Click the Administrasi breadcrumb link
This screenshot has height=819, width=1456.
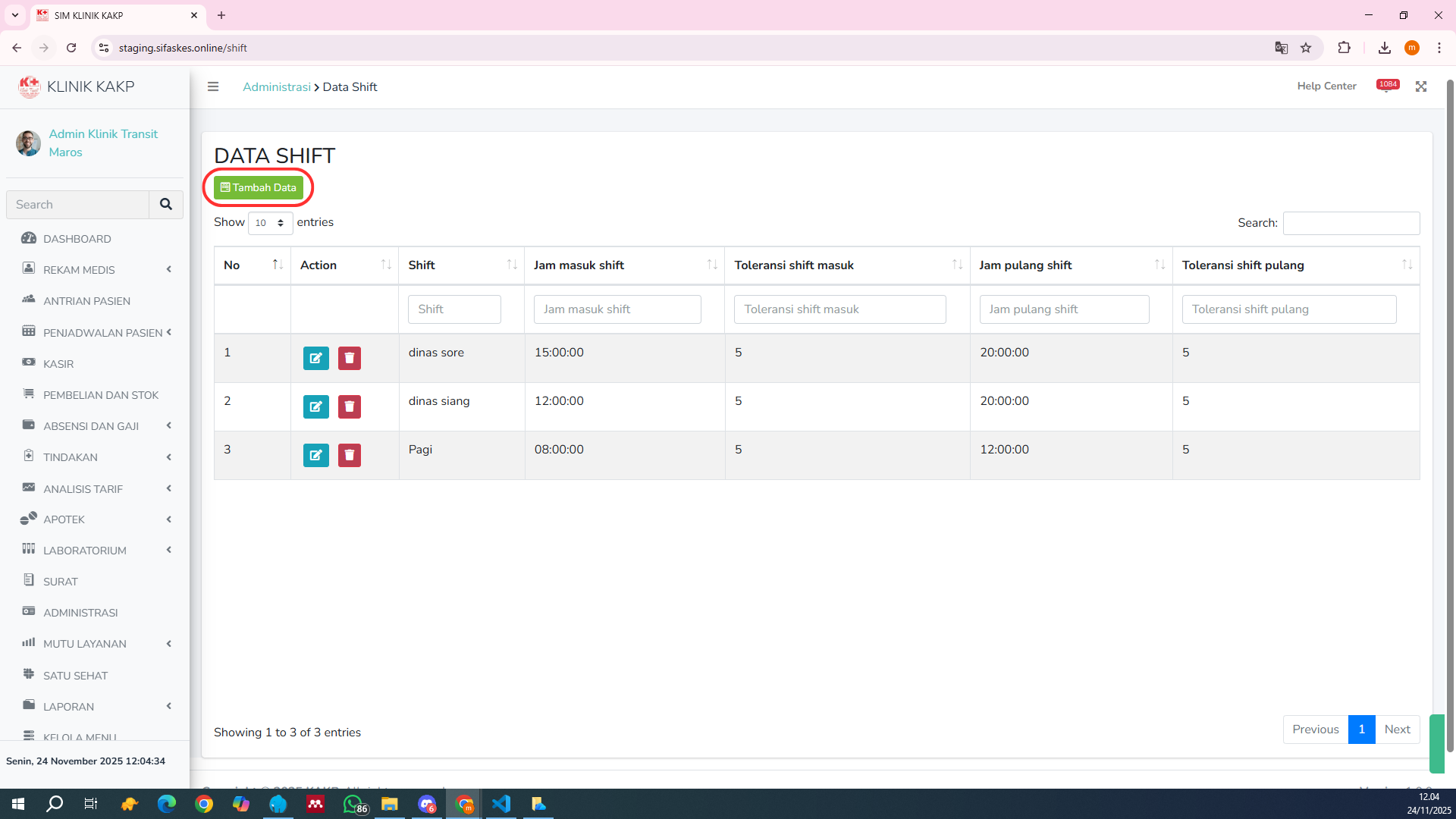(276, 86)
